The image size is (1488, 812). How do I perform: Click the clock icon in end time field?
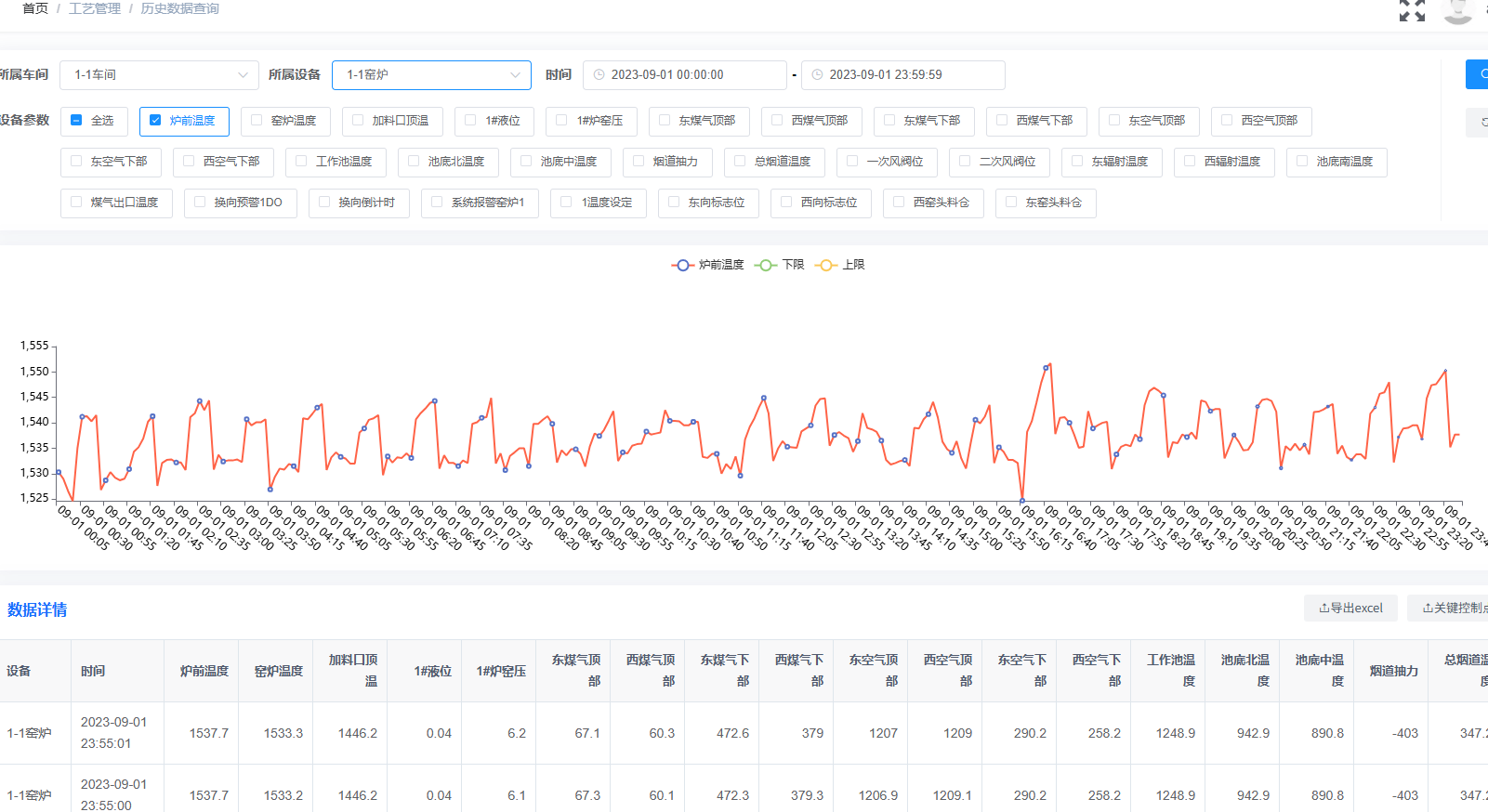818,75
